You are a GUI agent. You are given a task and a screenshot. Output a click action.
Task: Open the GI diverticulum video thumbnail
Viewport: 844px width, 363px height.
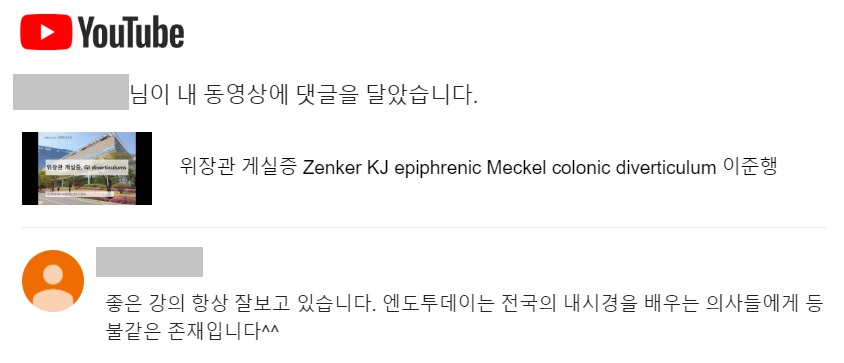[87, 168]
